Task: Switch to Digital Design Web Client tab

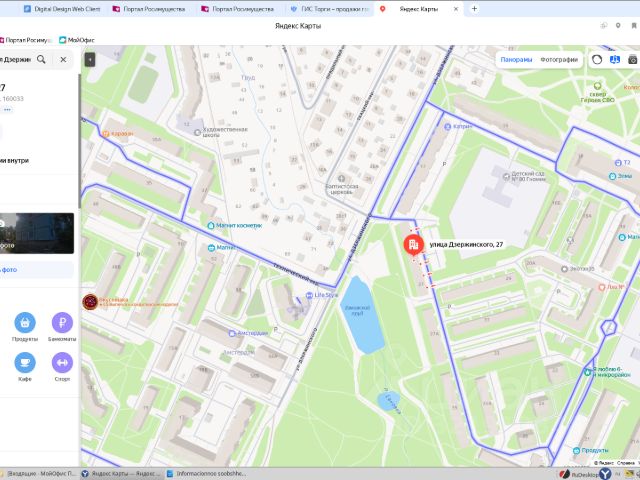Action: [62, 9]
